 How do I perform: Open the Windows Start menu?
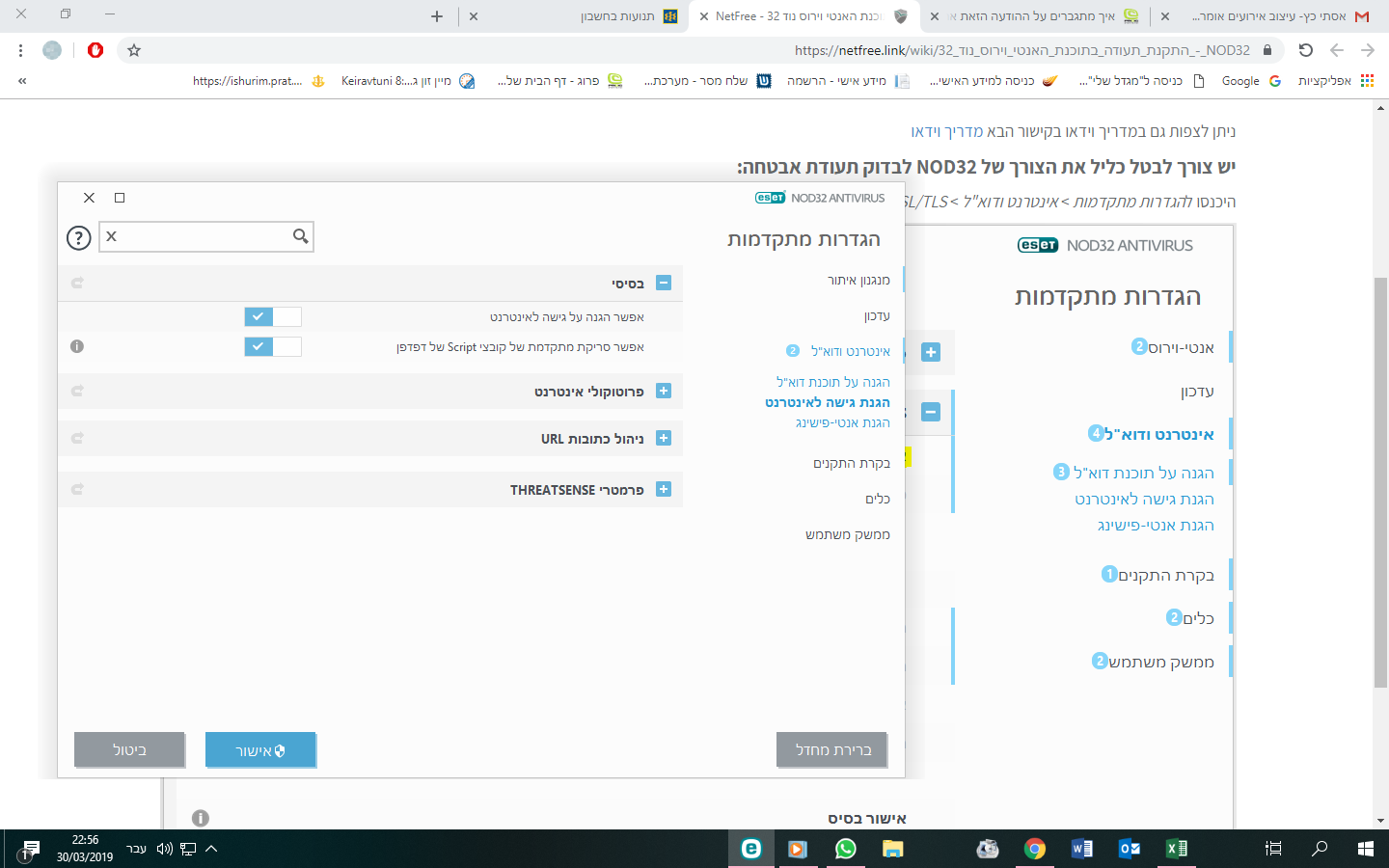point(1365,849)
